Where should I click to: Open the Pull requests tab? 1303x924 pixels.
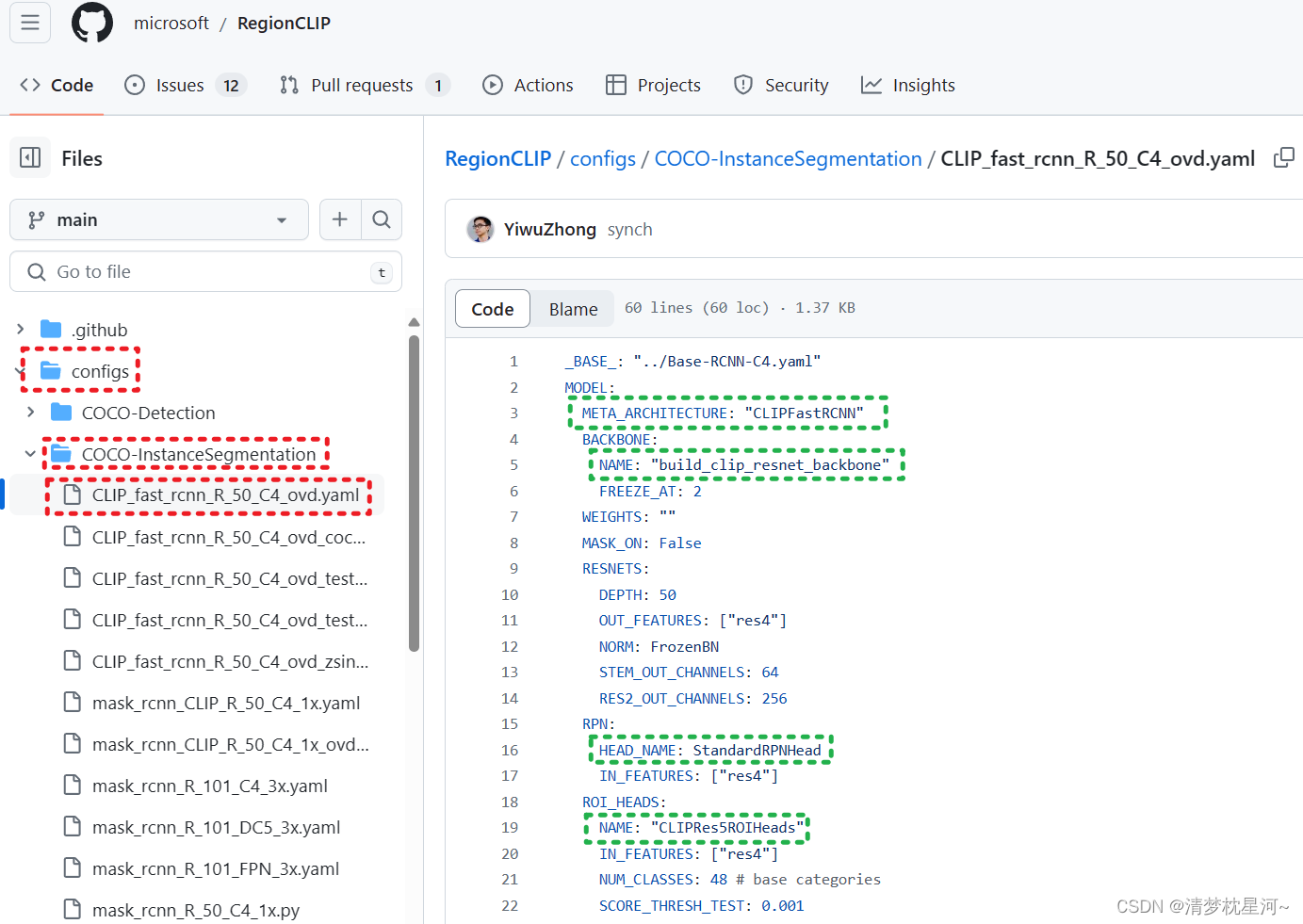[365, 85]
